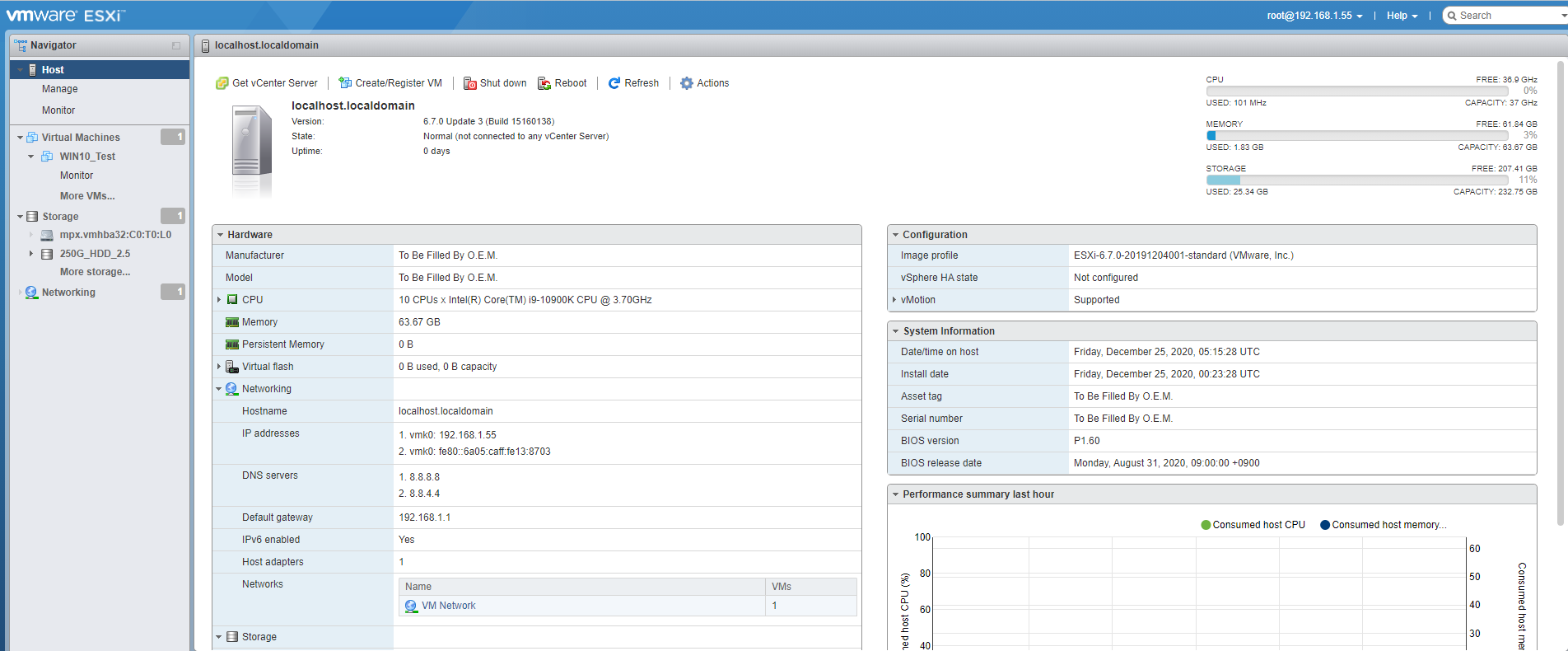Expand the Virtual flash row
This screenshot has width=1568, height=651.
[x=219, y=367]
